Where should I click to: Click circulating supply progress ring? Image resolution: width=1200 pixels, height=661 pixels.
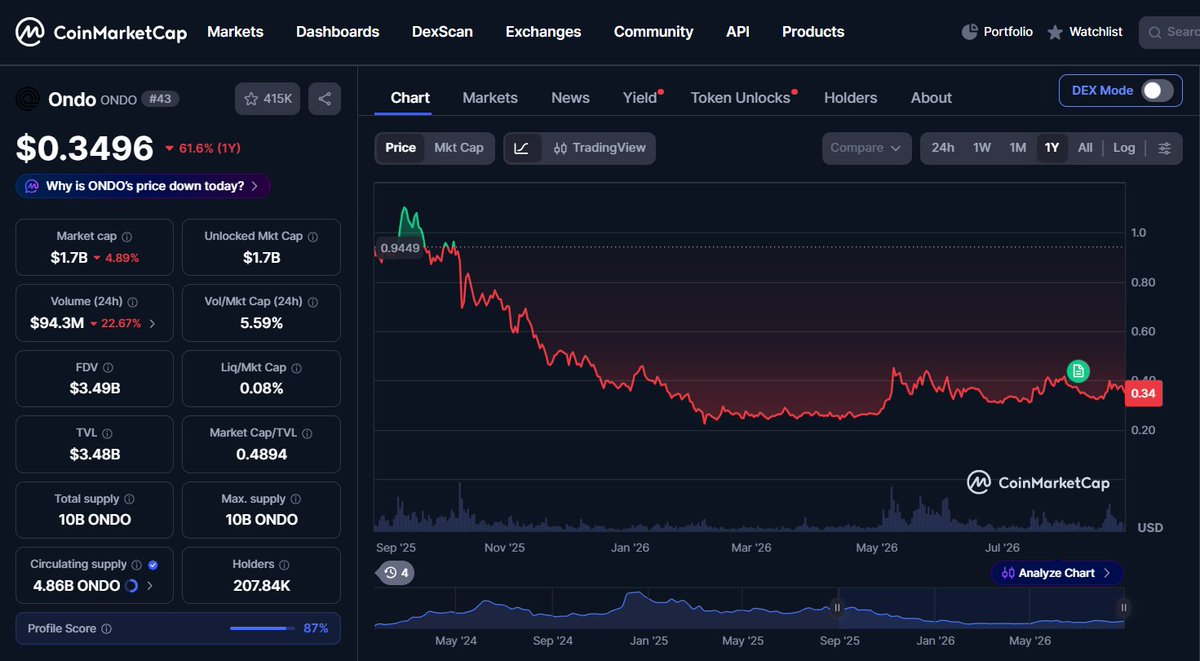click(x=132, y=586)
